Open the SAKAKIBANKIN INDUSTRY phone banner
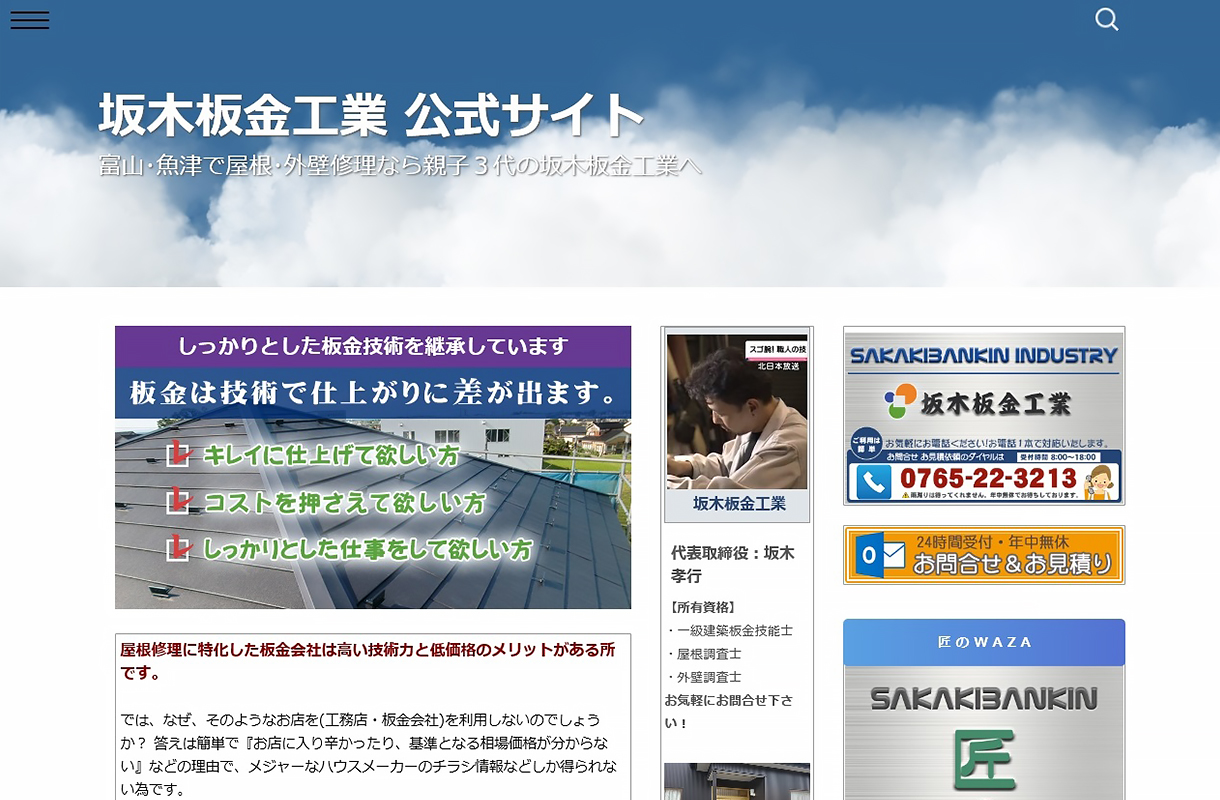Image resolution: width=1220 pixels, height=800 pixels. tap(984, 416)
